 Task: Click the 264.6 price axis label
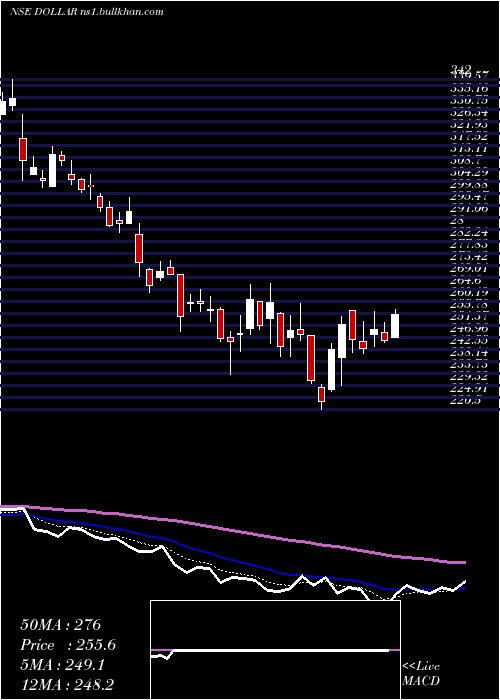[467, 281]
